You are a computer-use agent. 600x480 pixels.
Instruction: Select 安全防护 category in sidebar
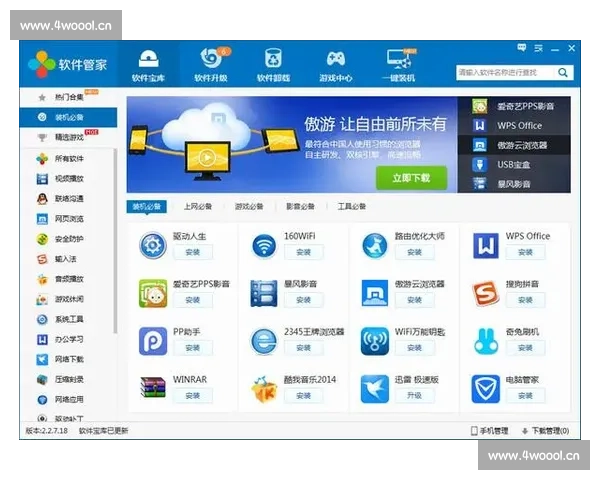click(69, 239)
